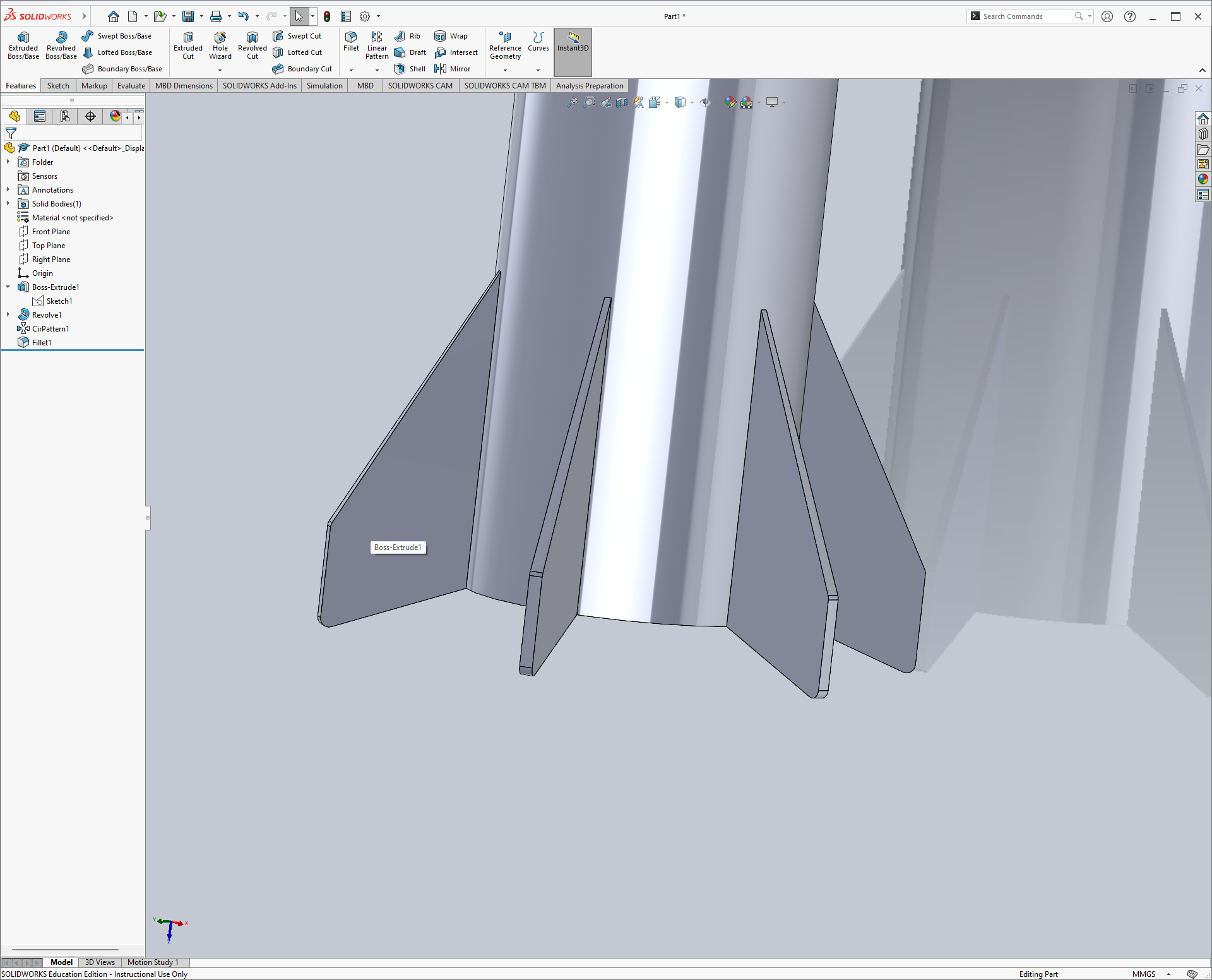Open the Hole Wizard tool
1212x980 pixels.
tap(220, 45)
